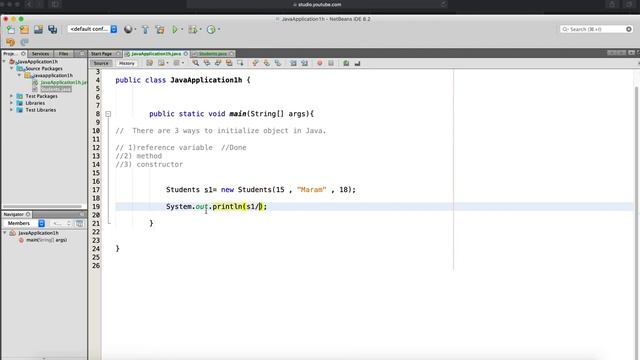Click the Find Next Occurrence icon

[218, 63]
